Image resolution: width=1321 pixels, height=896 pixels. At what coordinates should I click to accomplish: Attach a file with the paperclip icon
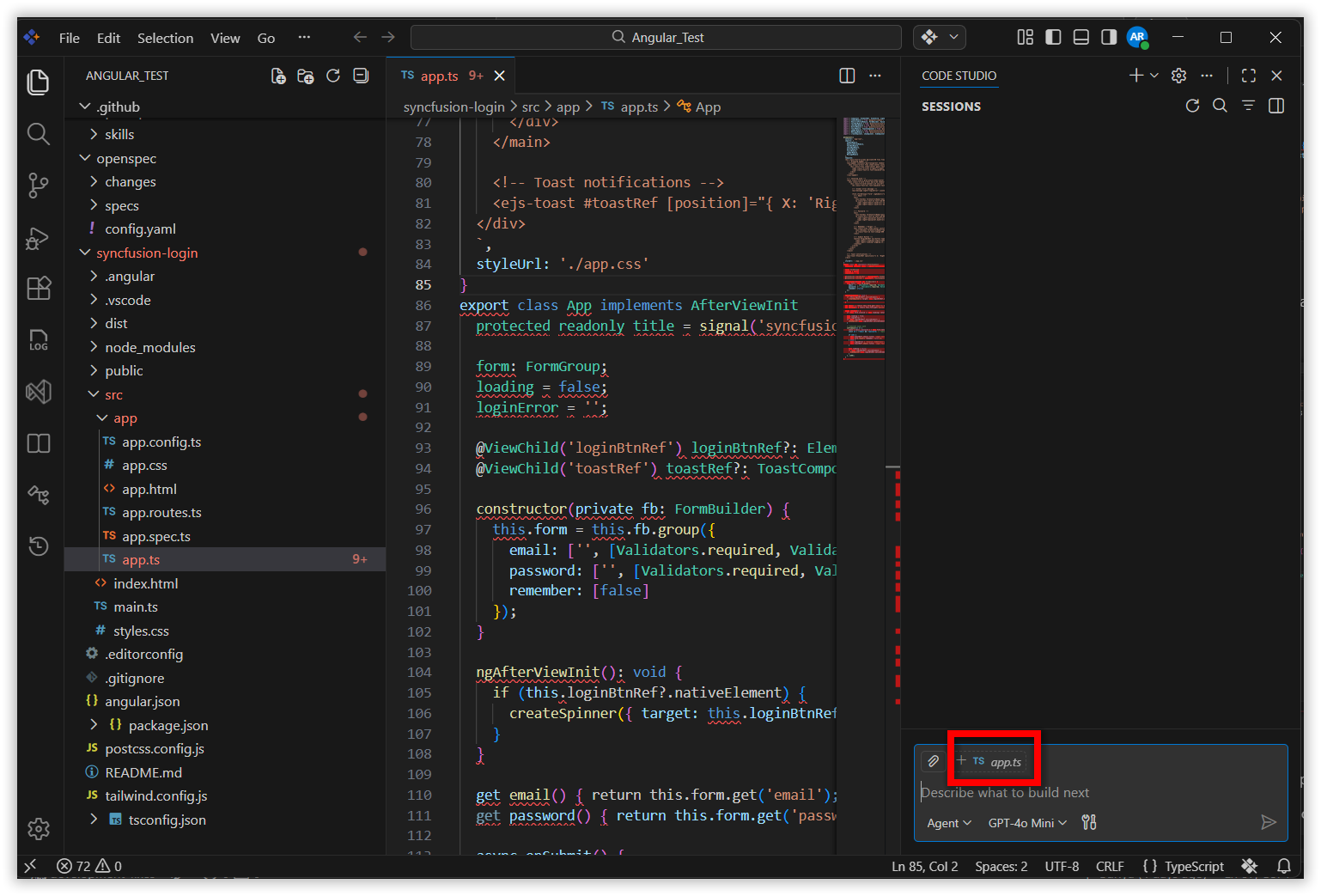pos(933,760)
